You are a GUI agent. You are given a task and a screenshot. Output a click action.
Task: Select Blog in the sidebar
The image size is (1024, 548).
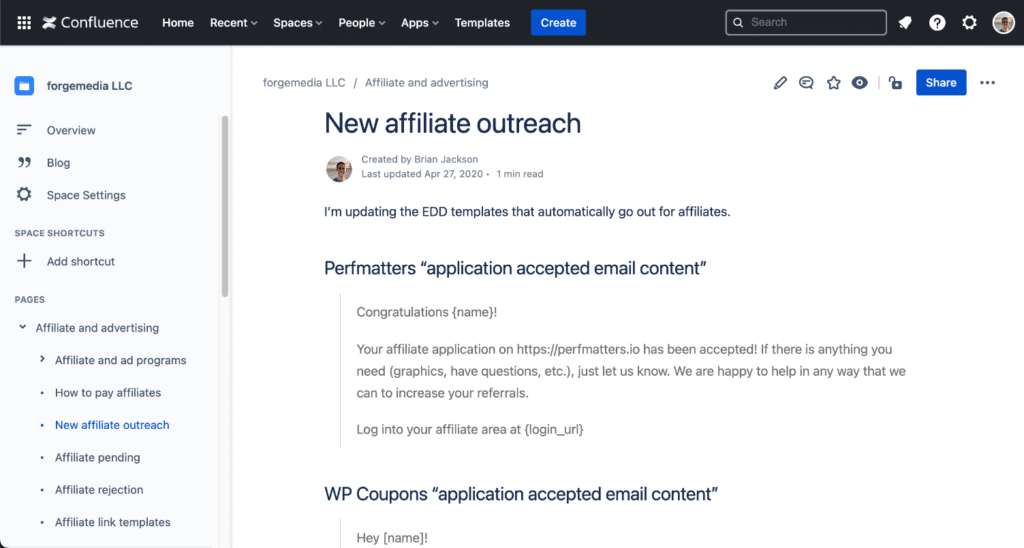[x=58, y=163]
